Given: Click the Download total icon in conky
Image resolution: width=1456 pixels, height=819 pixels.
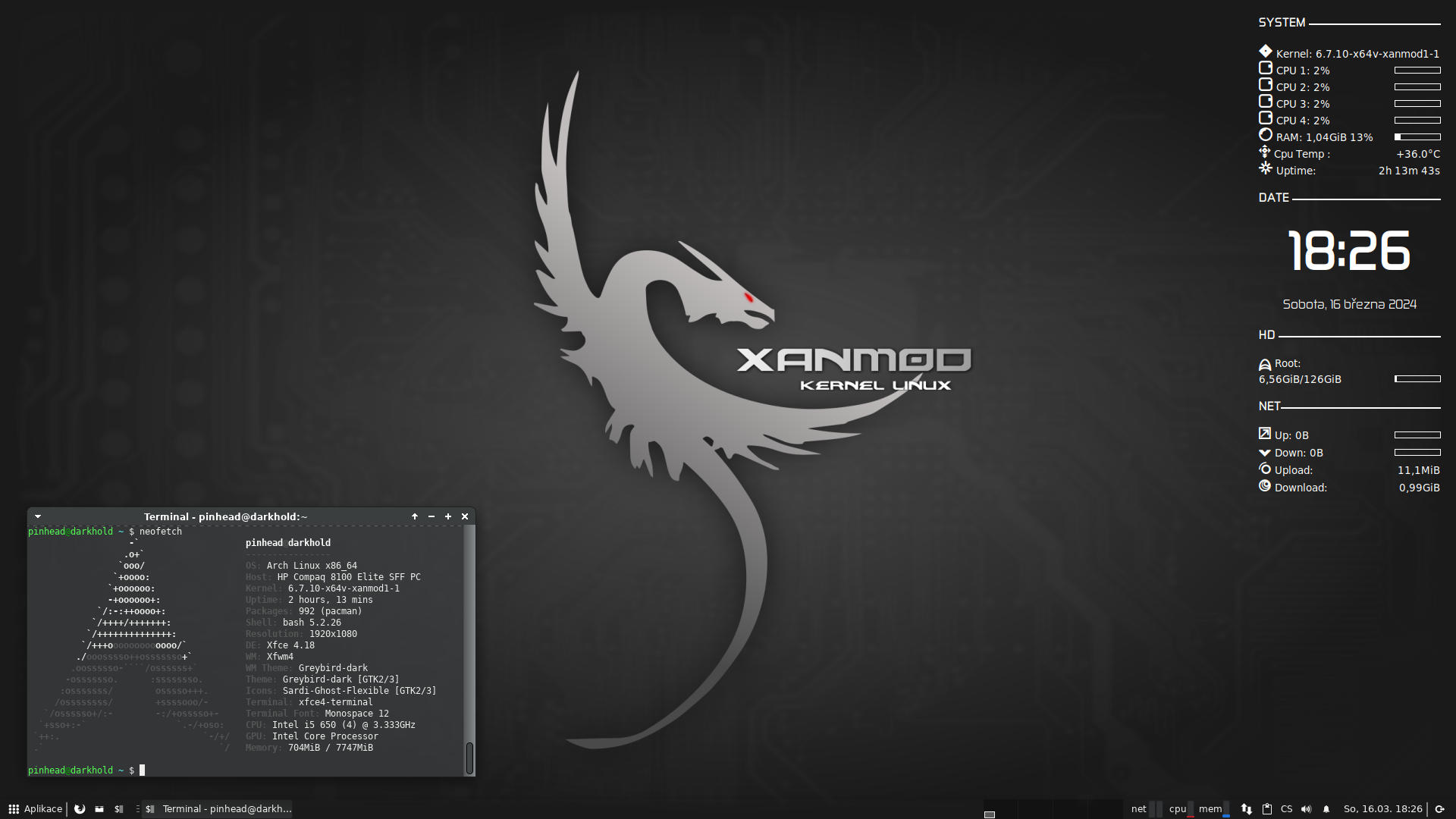Looking at the screenshot, I should coord(1264,486).
